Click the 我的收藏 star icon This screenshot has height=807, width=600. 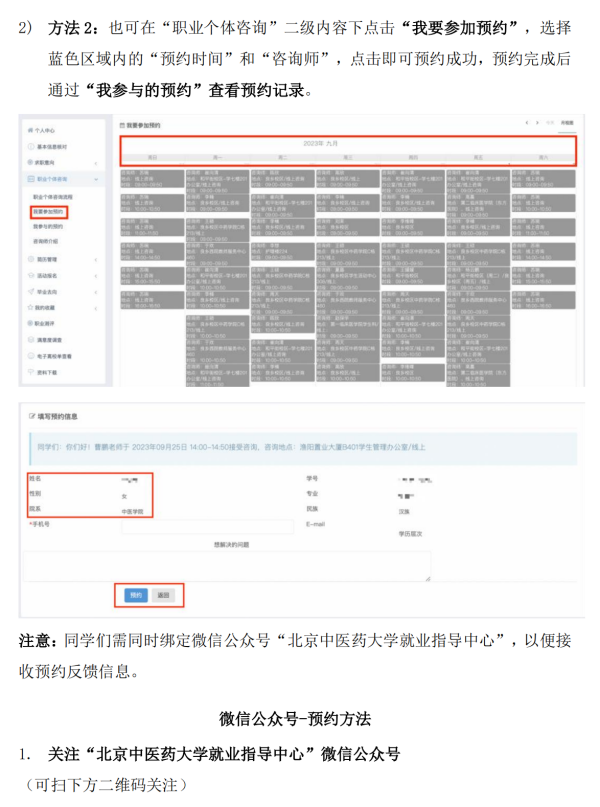click(x=28, y=308)
